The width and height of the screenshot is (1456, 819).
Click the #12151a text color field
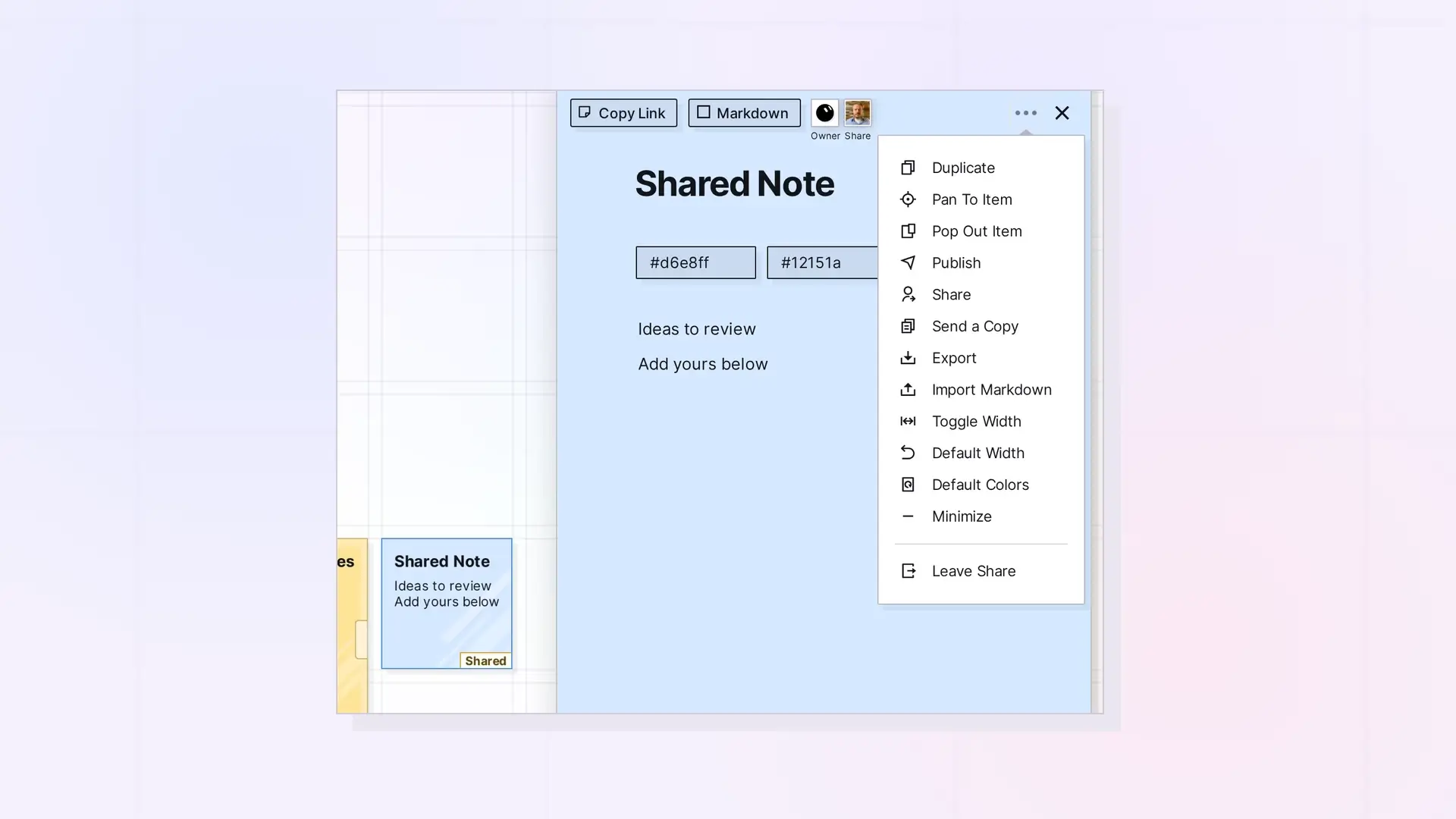point(823,262)
